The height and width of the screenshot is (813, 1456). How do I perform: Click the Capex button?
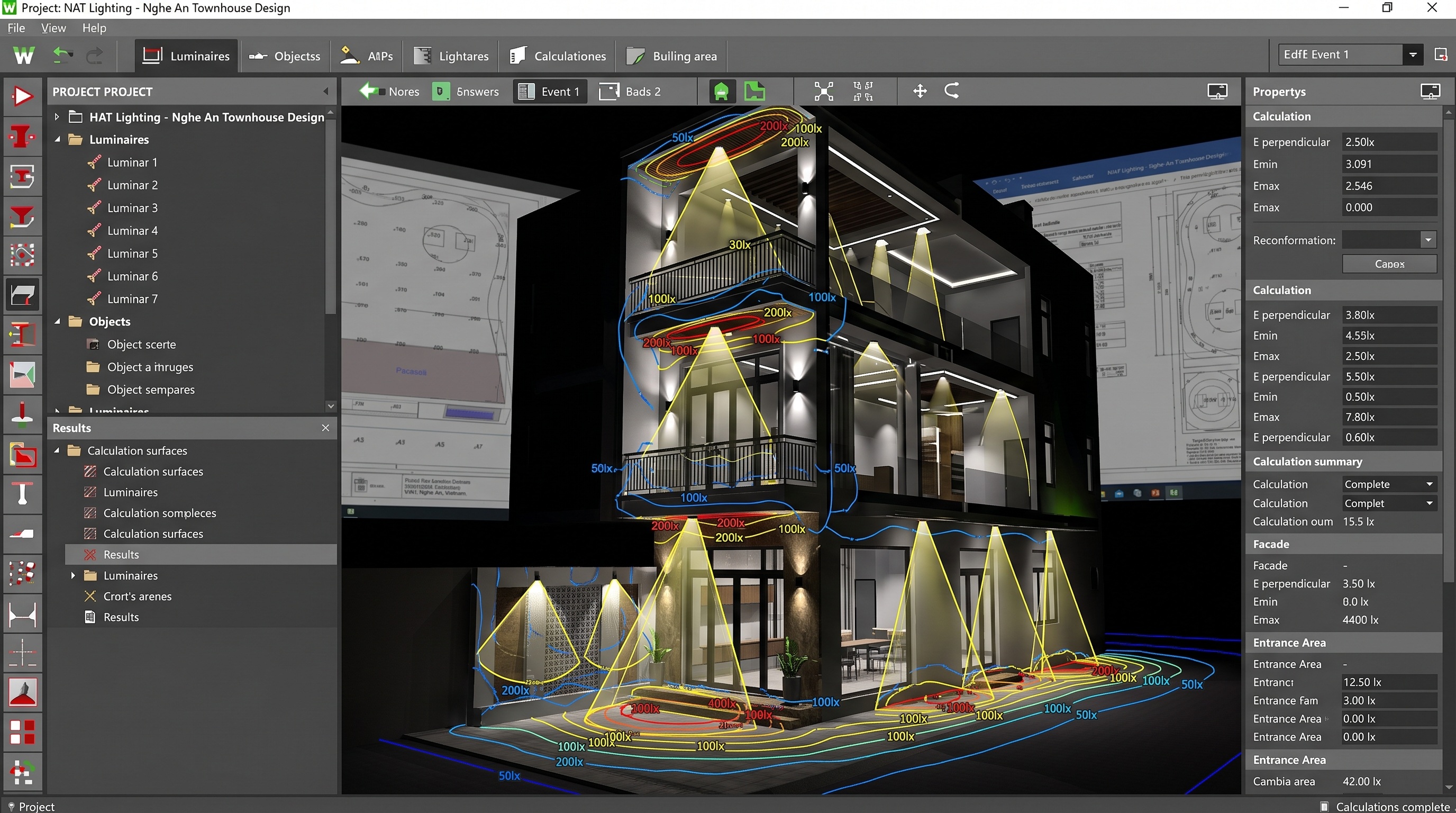click(x=1389, y=264)
